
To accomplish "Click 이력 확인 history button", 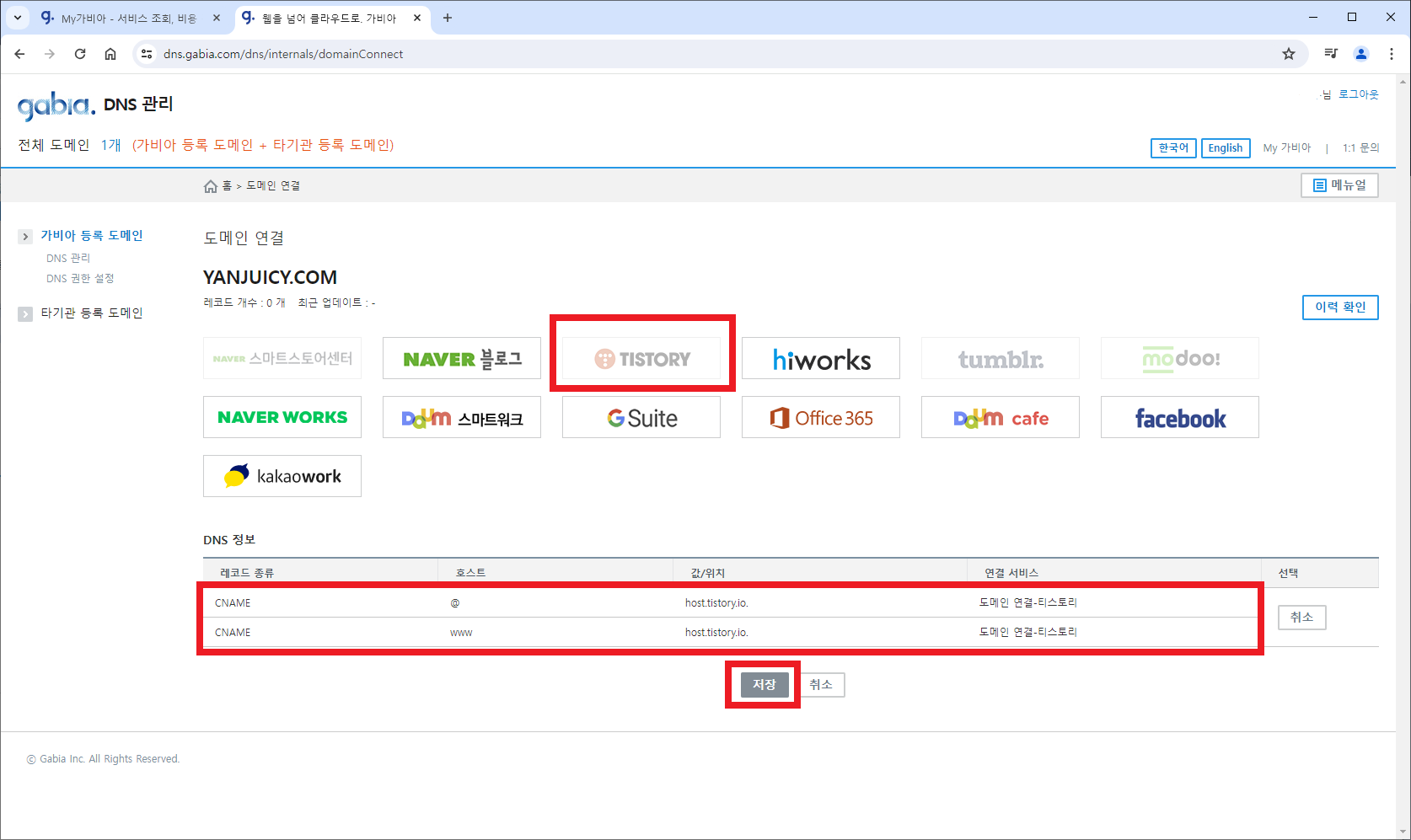I will click(1340, 308).
